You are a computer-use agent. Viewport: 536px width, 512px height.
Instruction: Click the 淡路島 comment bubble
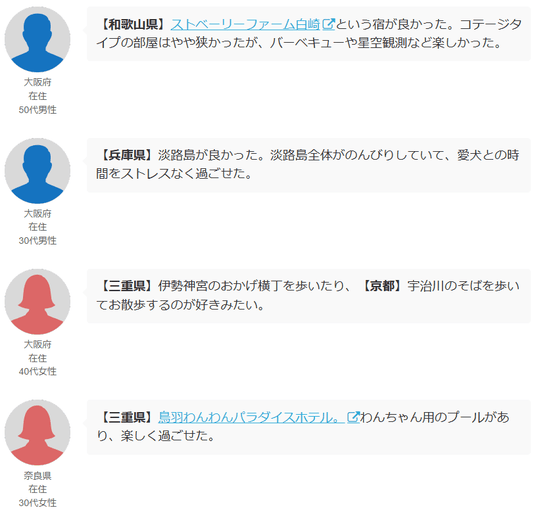[309, 165]
